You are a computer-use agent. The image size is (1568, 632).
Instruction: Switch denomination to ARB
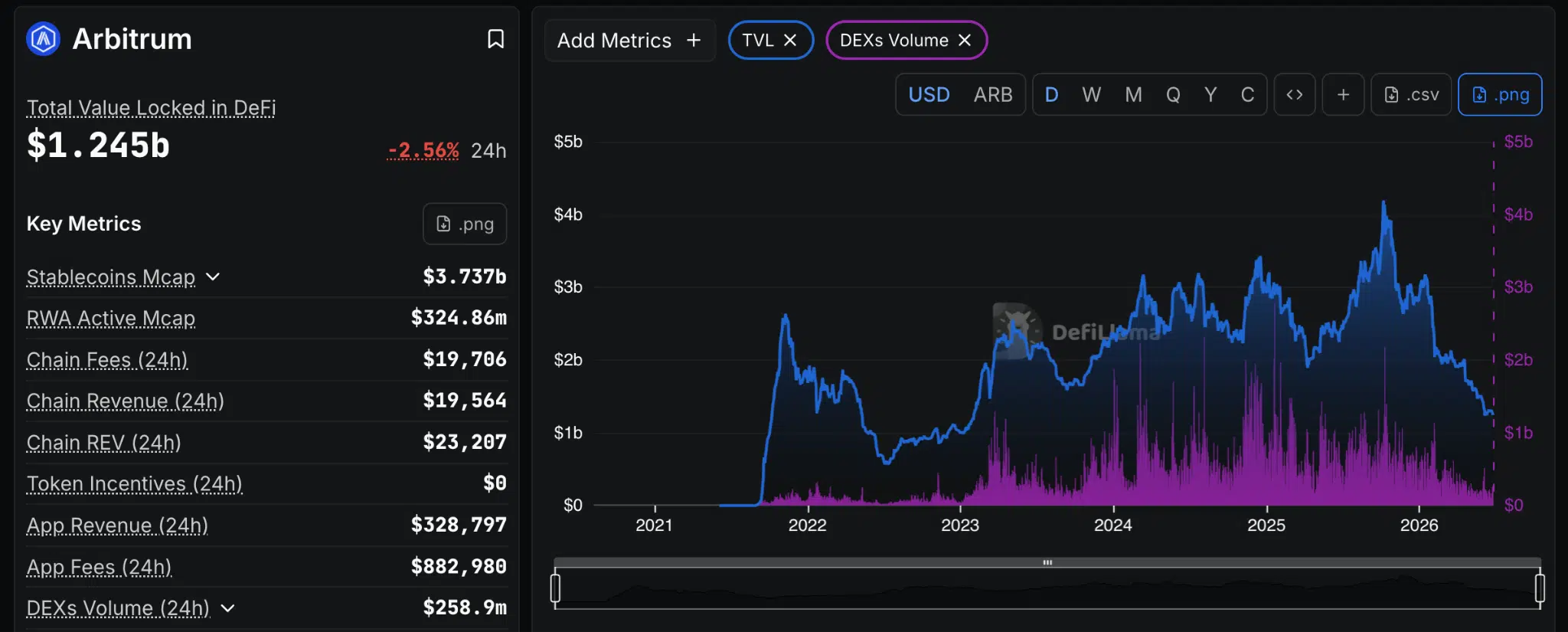tap(993, 94)
